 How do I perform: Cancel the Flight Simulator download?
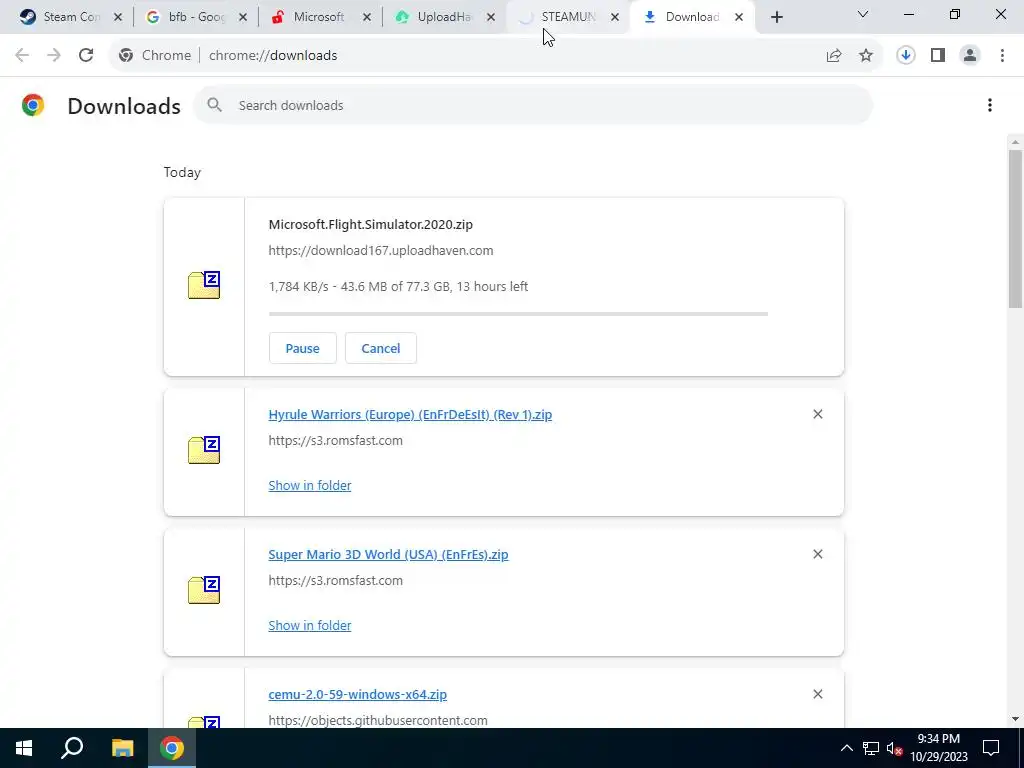pos(381,348)
